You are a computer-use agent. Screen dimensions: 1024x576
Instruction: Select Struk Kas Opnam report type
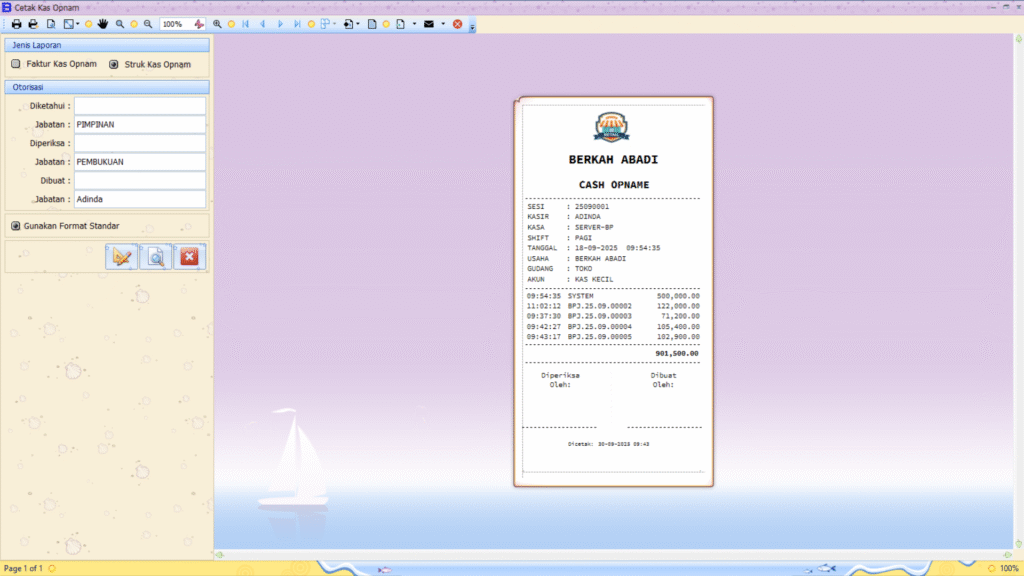point(113,64)
